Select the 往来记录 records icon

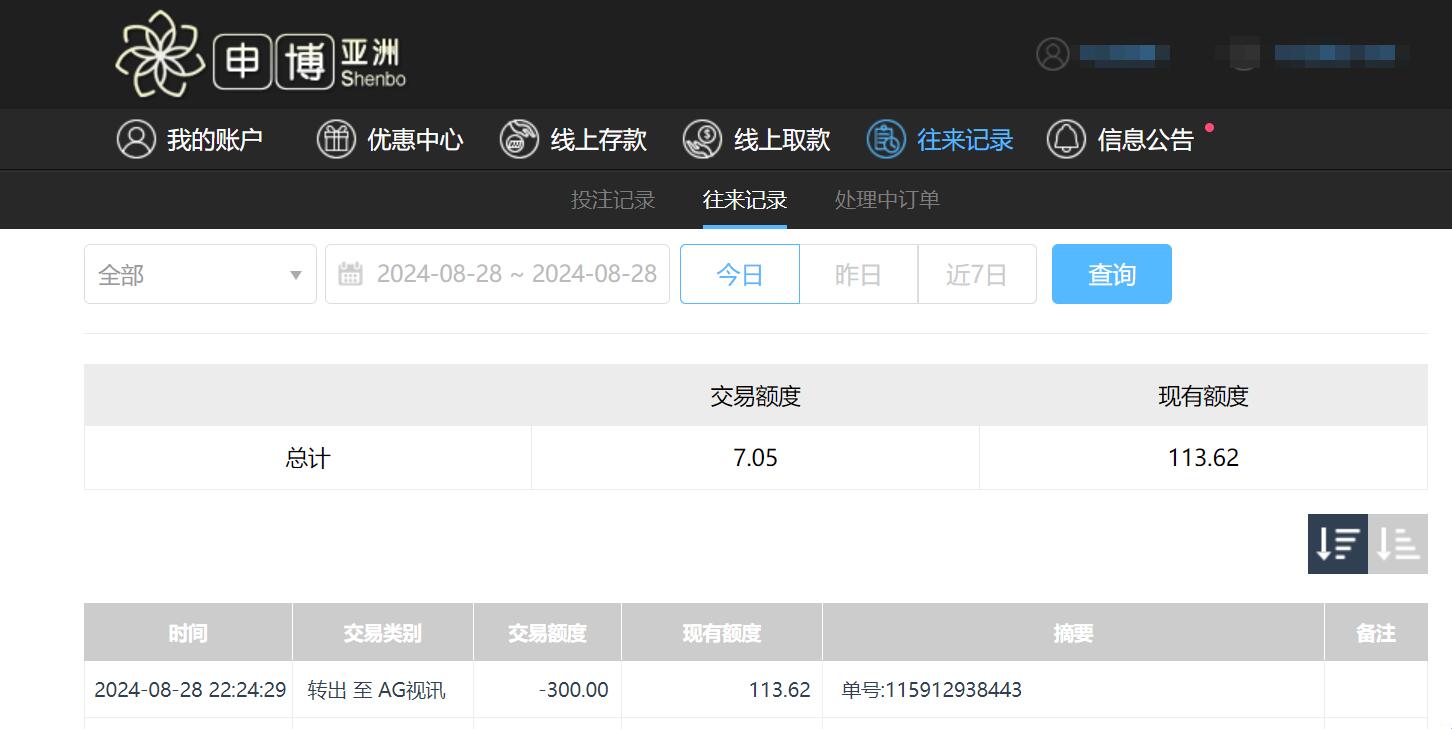tap(884, 139)
